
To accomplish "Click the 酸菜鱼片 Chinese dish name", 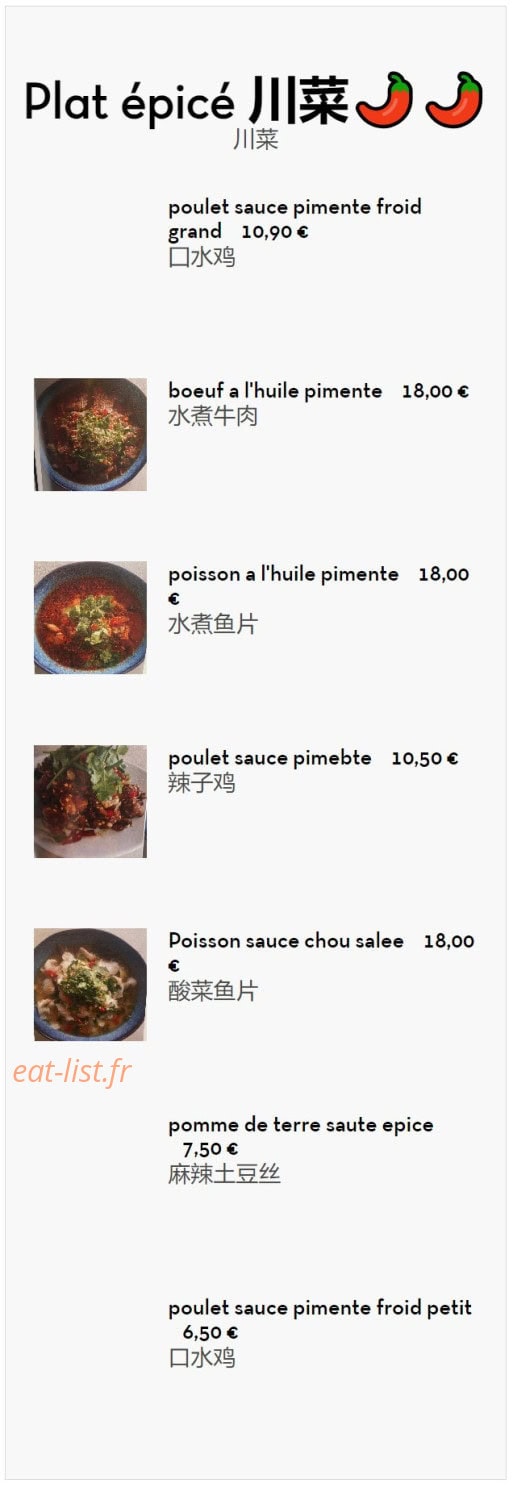I will tap(213, 991).
